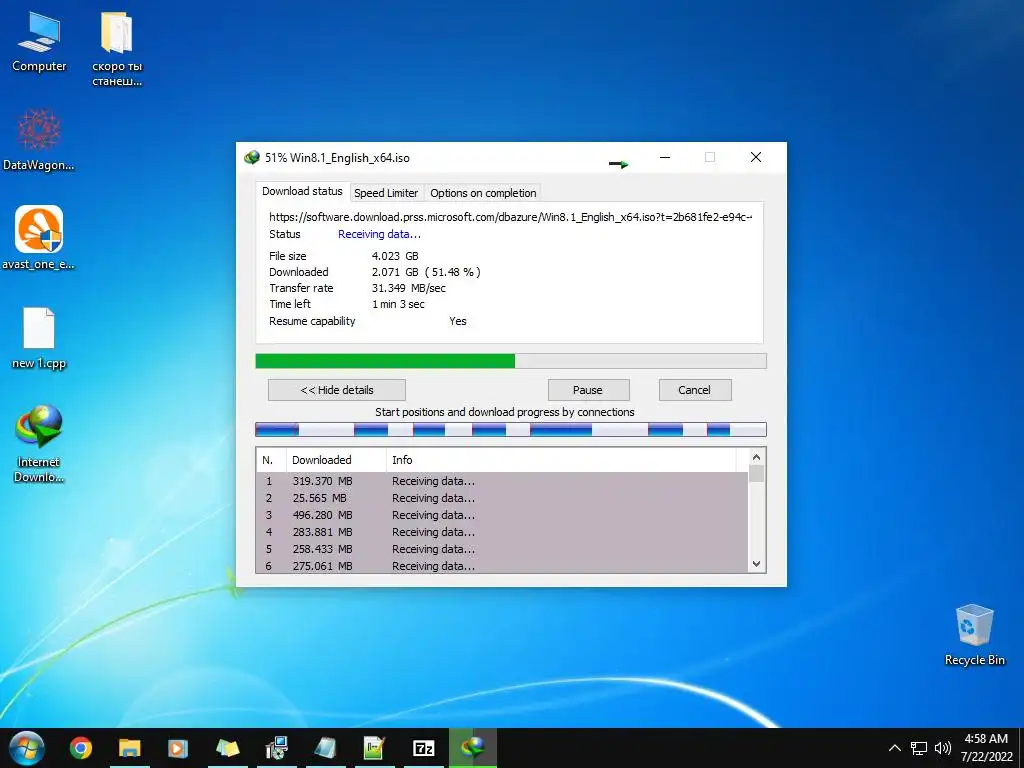Show hidden tray icons chevron

click(895, 748)
